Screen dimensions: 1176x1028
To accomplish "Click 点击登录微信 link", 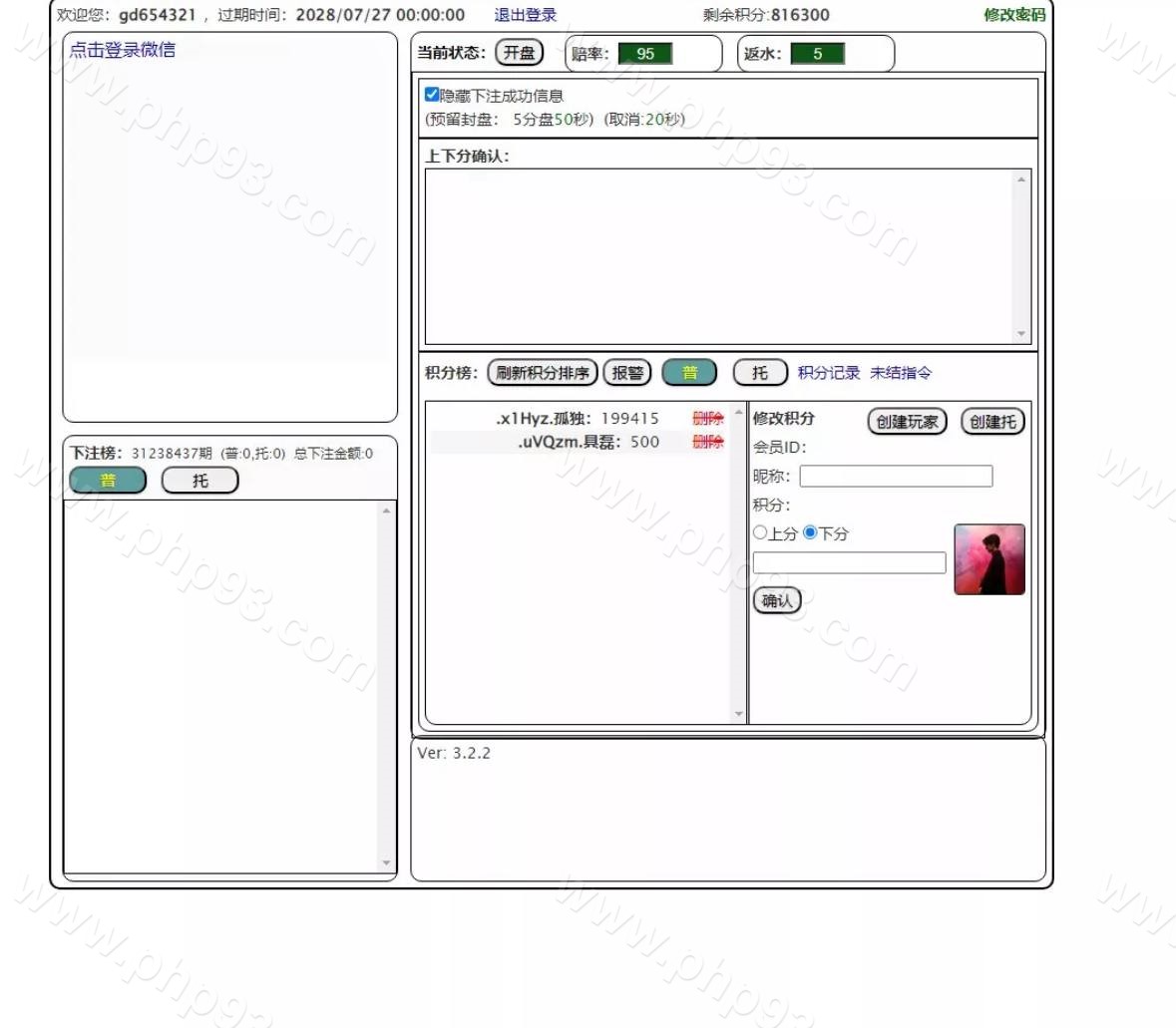I will (123, 50).
